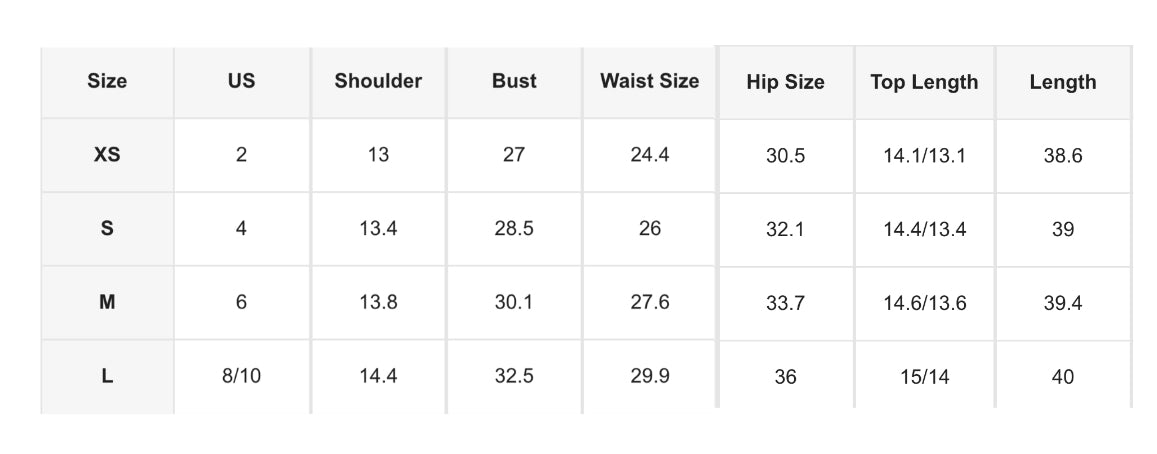Select the S size row label
Viewport: 1157px width, 454px height.
[107, 229]
